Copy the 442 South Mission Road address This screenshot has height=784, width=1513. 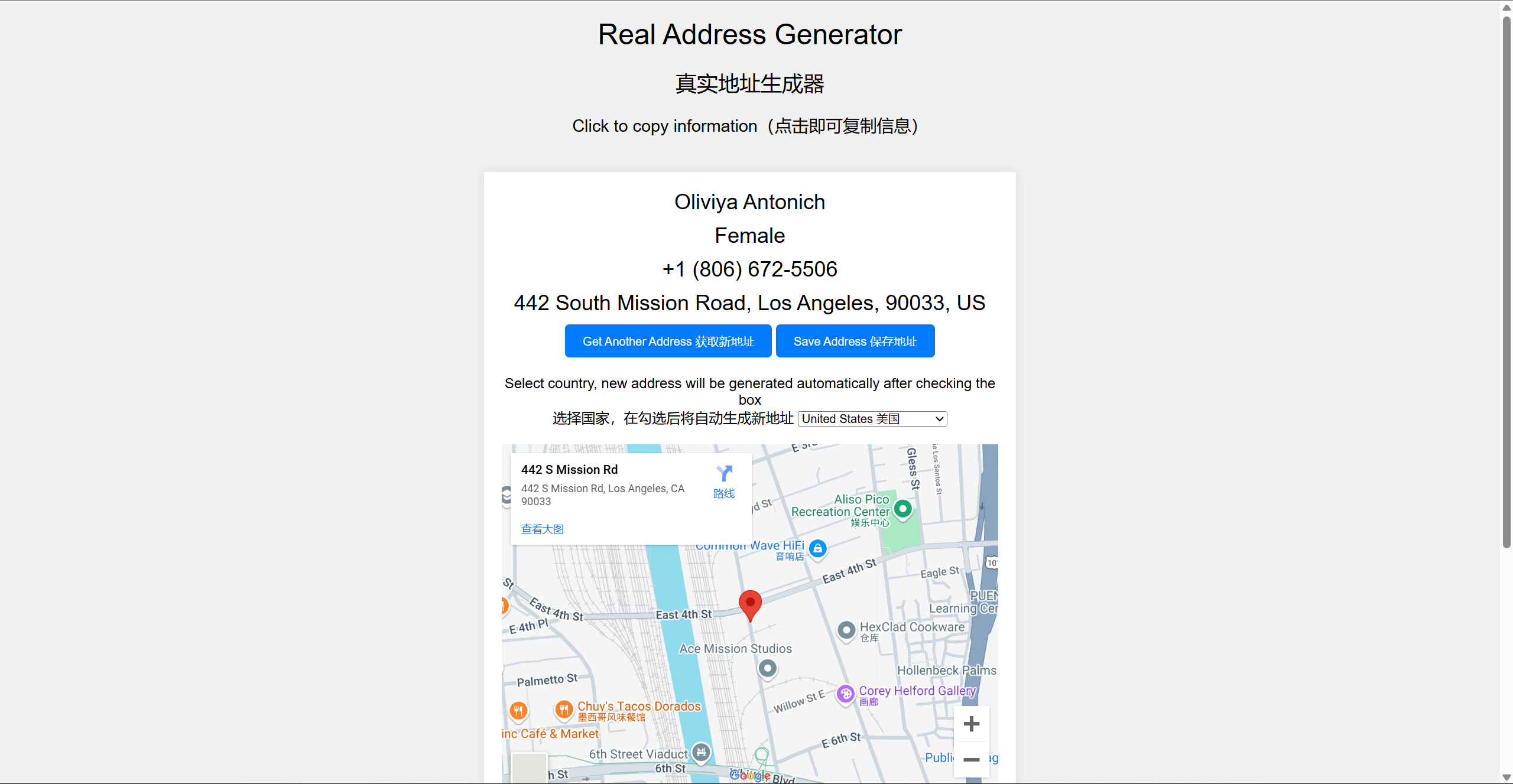click(x=749, y=303)
